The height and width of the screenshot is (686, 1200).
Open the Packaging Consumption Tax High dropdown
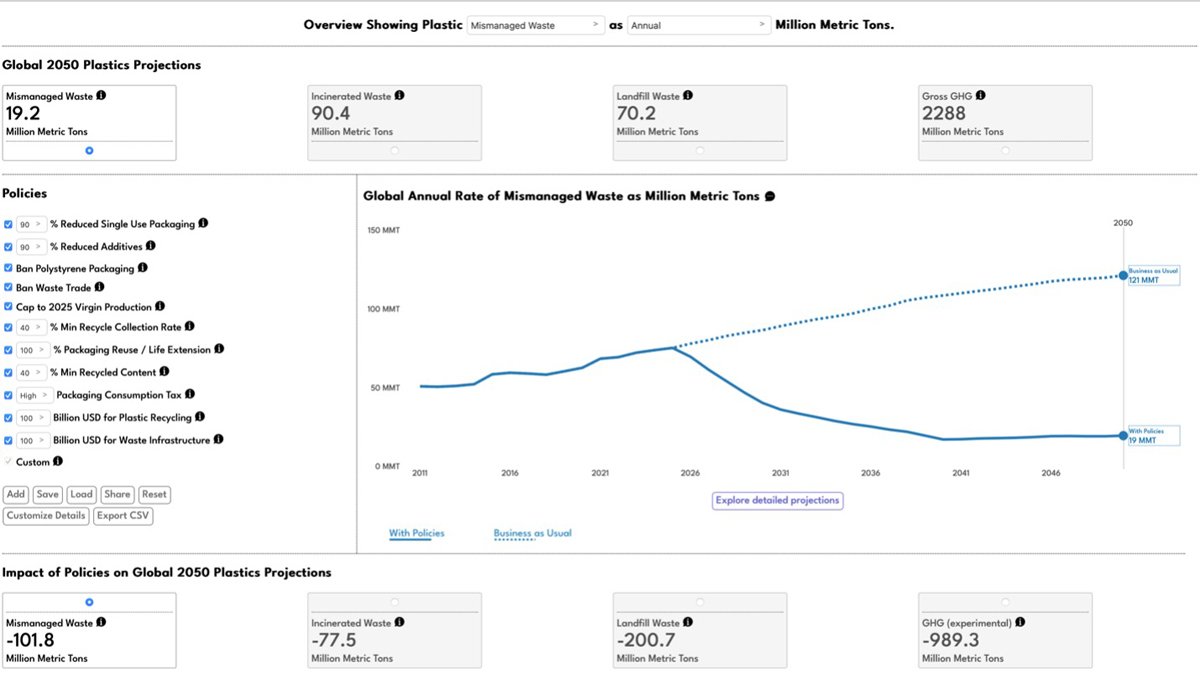point(35,396)
